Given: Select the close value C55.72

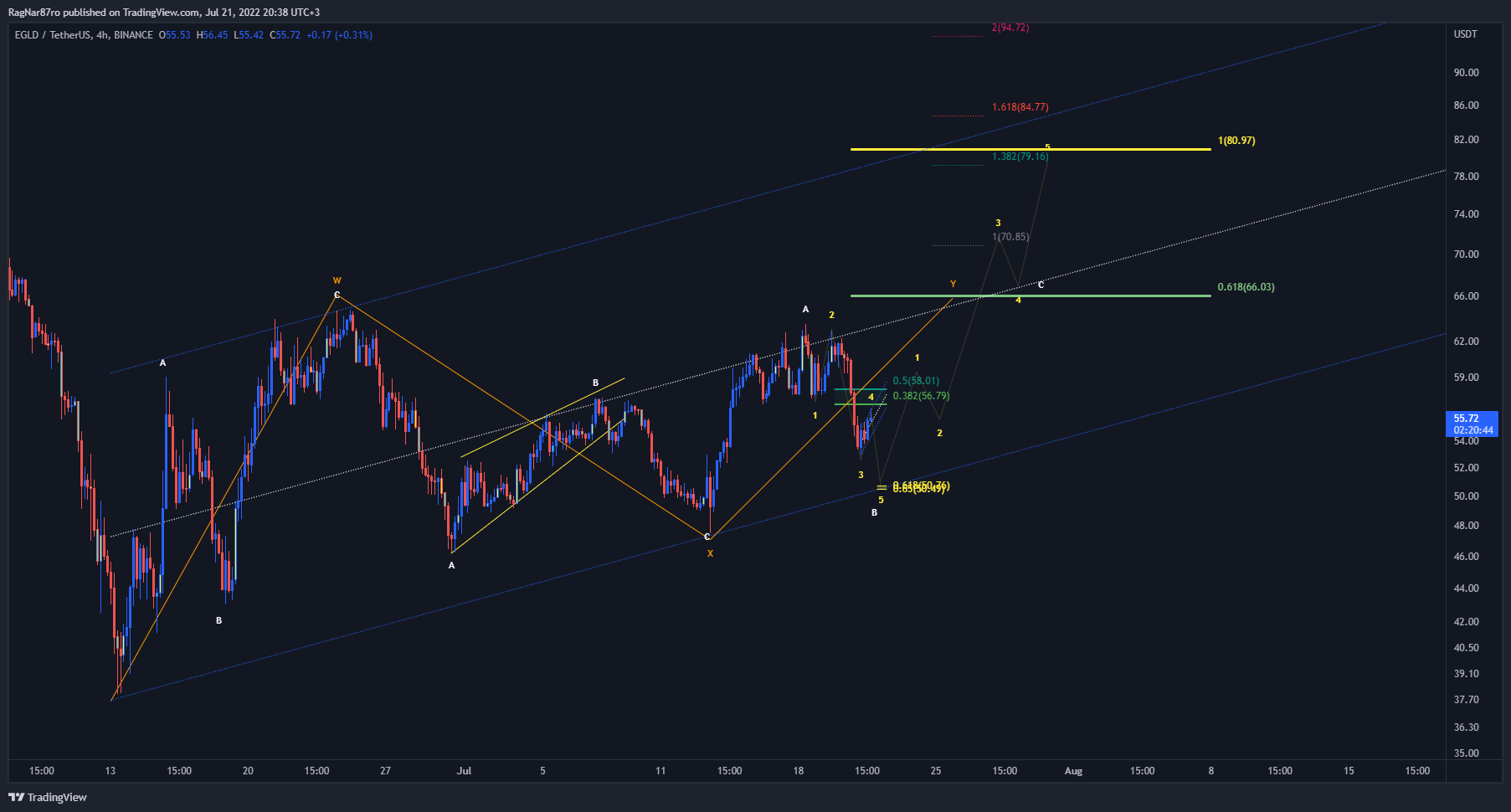Looking at the screenshot, I should pyautogui.click(x=285, y=35).
